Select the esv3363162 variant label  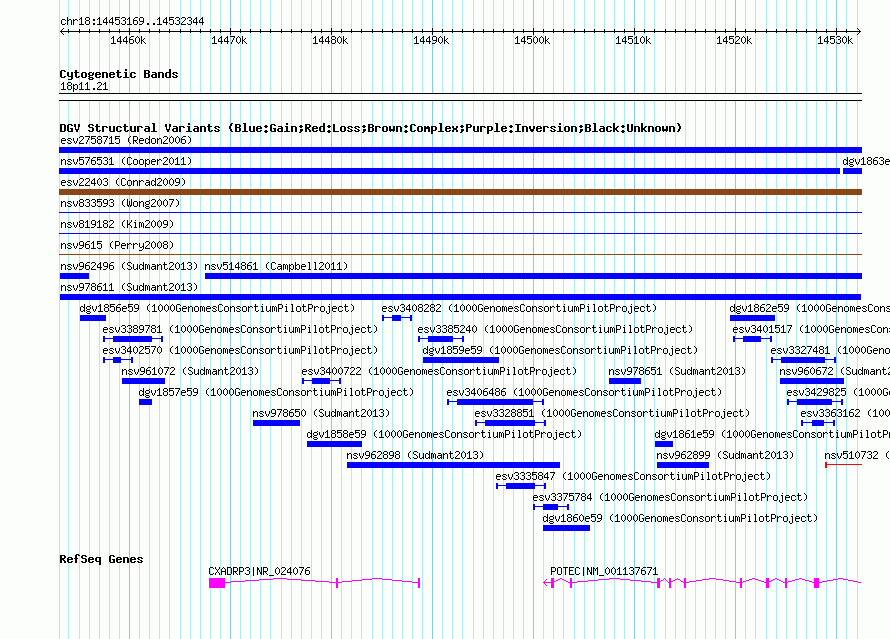tap(845, 413)
